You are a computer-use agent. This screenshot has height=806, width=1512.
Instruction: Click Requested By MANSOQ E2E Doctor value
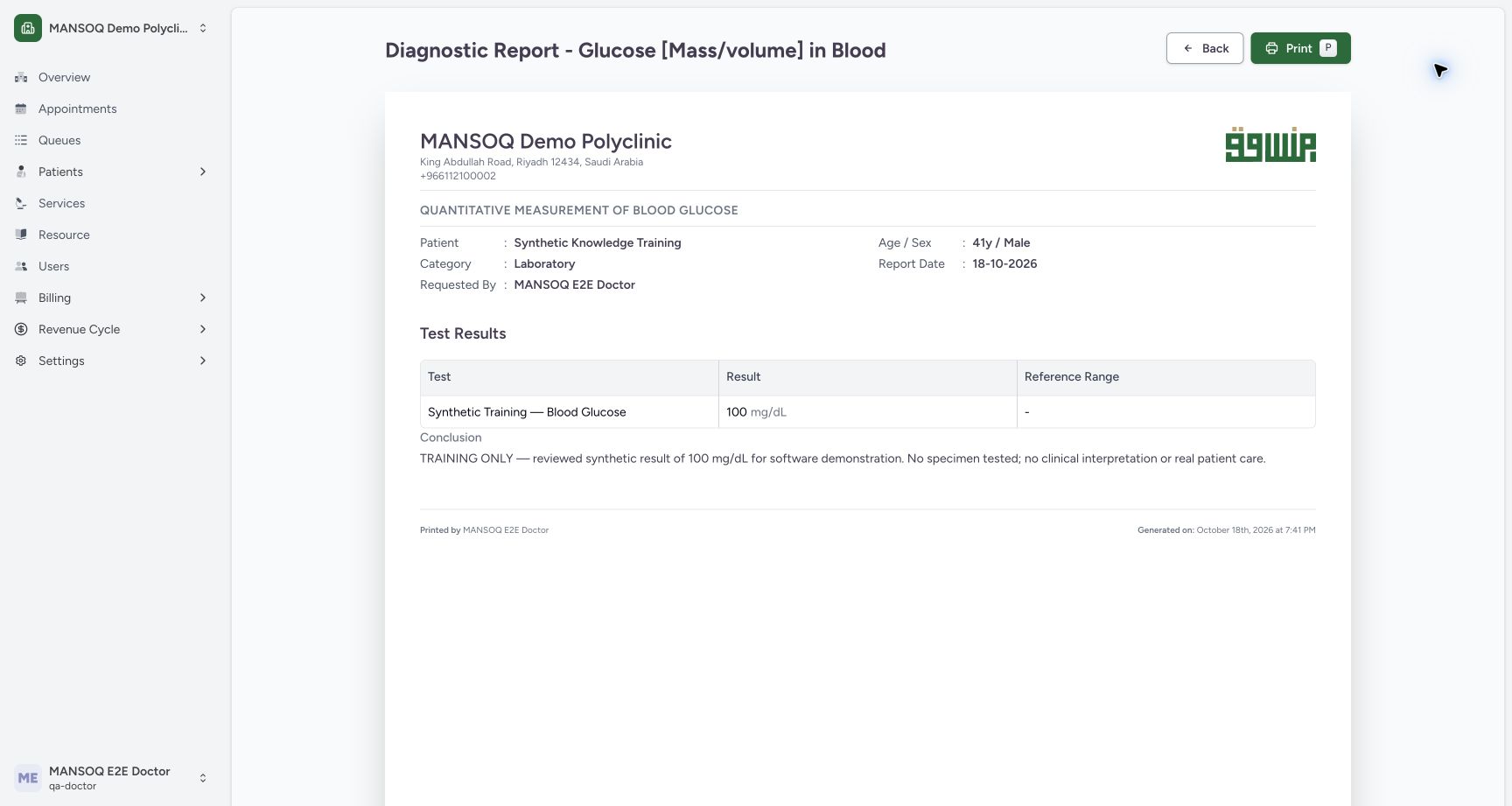tap(574, 284)
